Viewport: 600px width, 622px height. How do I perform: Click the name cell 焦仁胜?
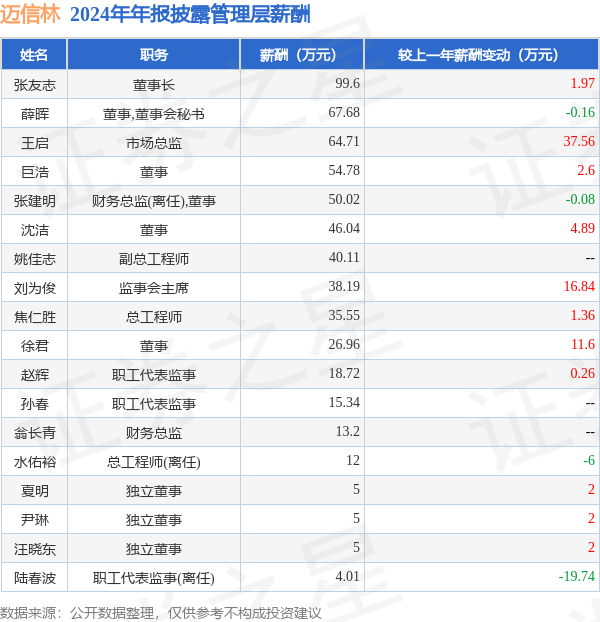pyautogui.click(x=35, y=317)
